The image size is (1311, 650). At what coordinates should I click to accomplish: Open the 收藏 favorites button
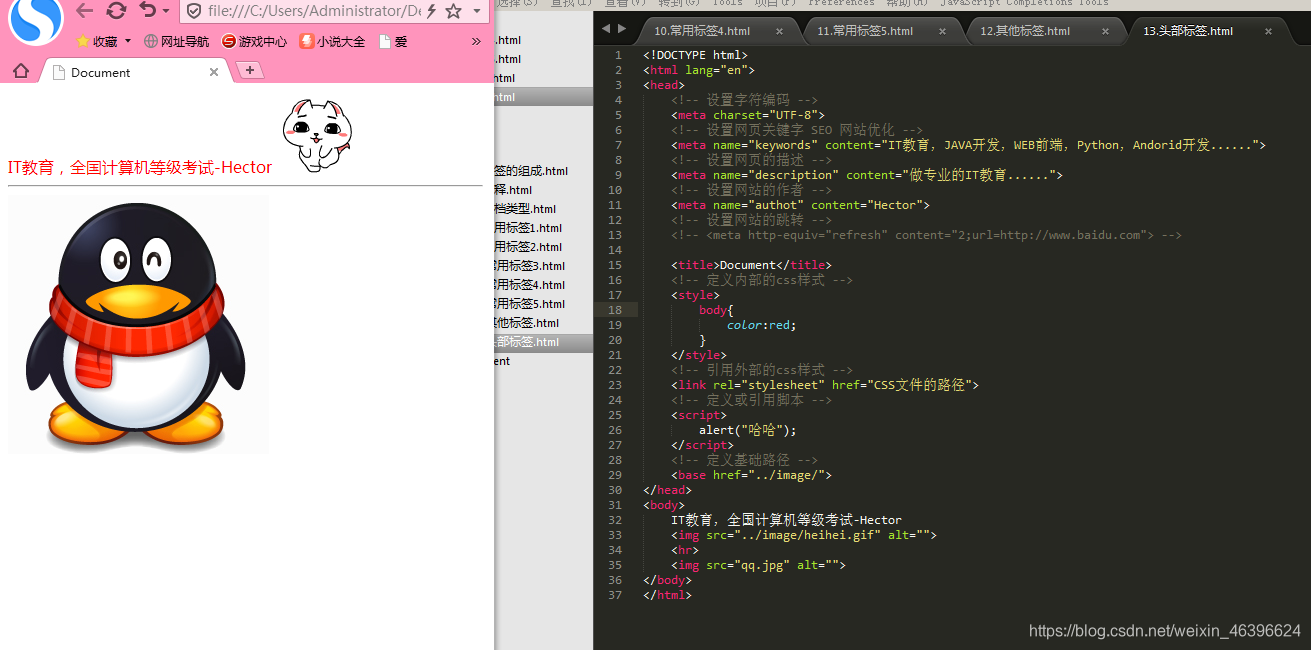(97, 41)
